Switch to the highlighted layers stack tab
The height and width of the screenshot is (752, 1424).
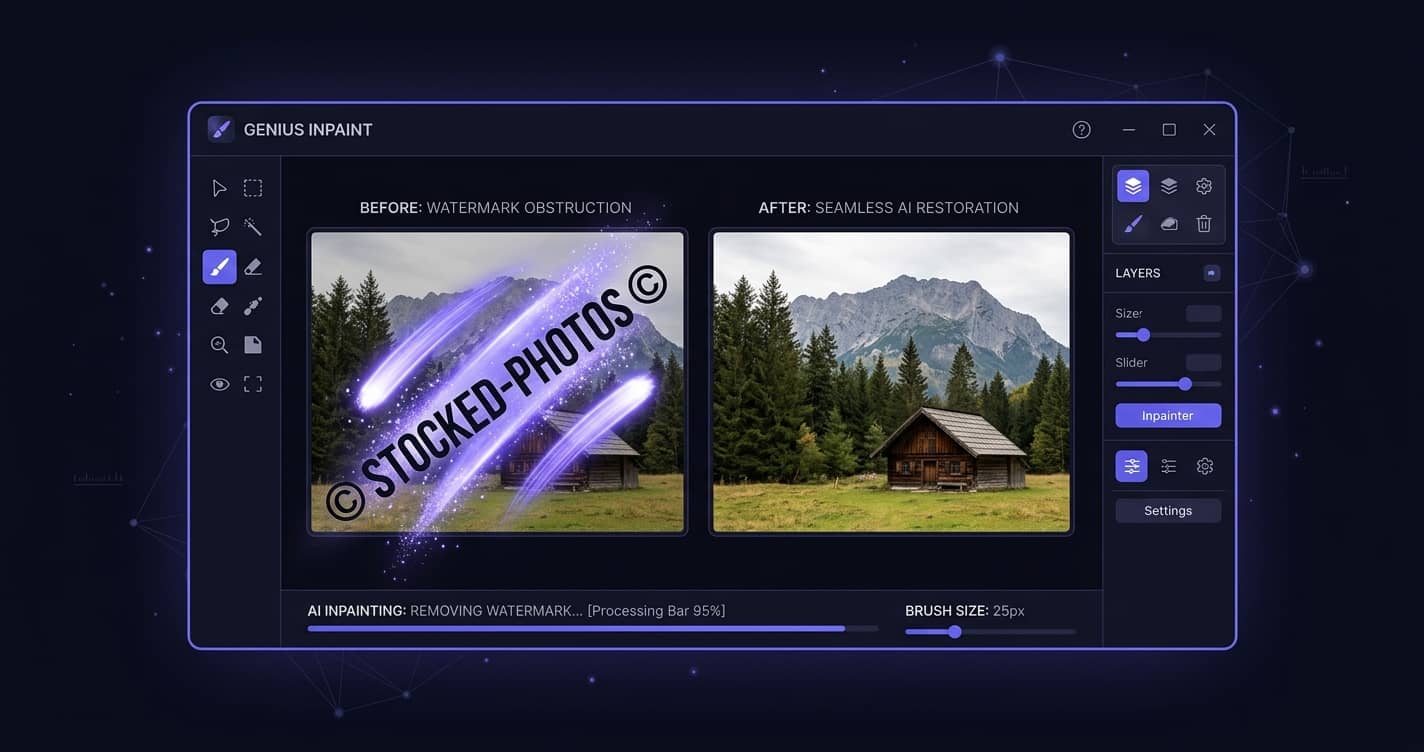[x=1132, y=186]
